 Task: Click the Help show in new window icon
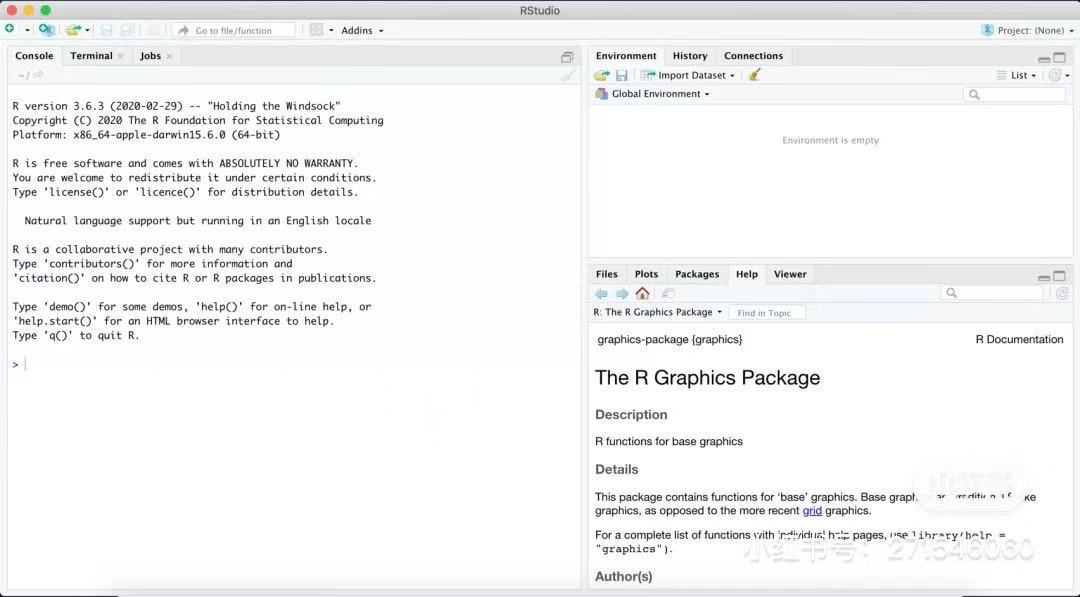click(667, 293)
